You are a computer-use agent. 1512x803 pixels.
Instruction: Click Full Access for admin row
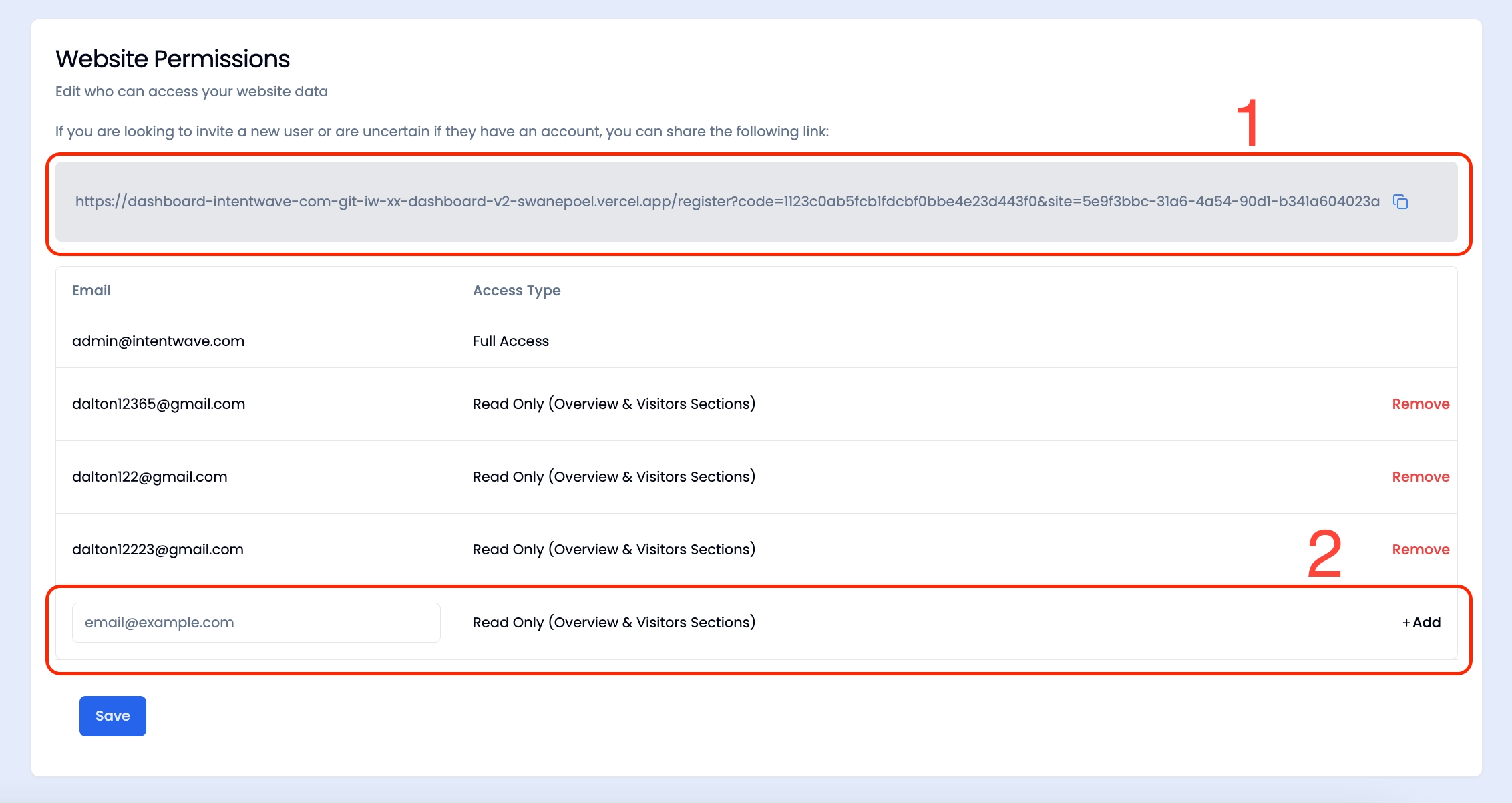click(x=510, y=341)
